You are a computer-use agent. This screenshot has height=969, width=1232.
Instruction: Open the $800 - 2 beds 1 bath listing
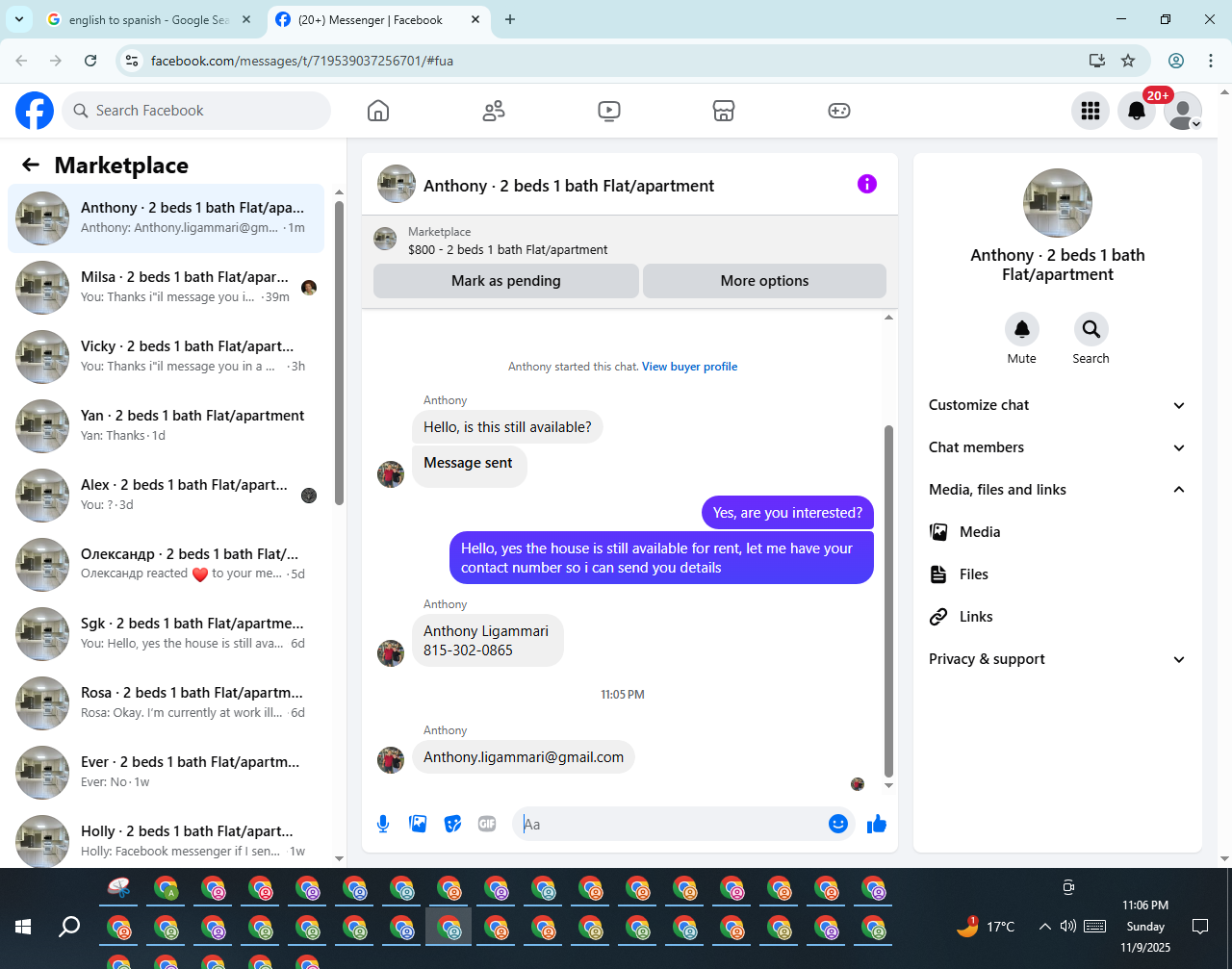click(508, 249)
